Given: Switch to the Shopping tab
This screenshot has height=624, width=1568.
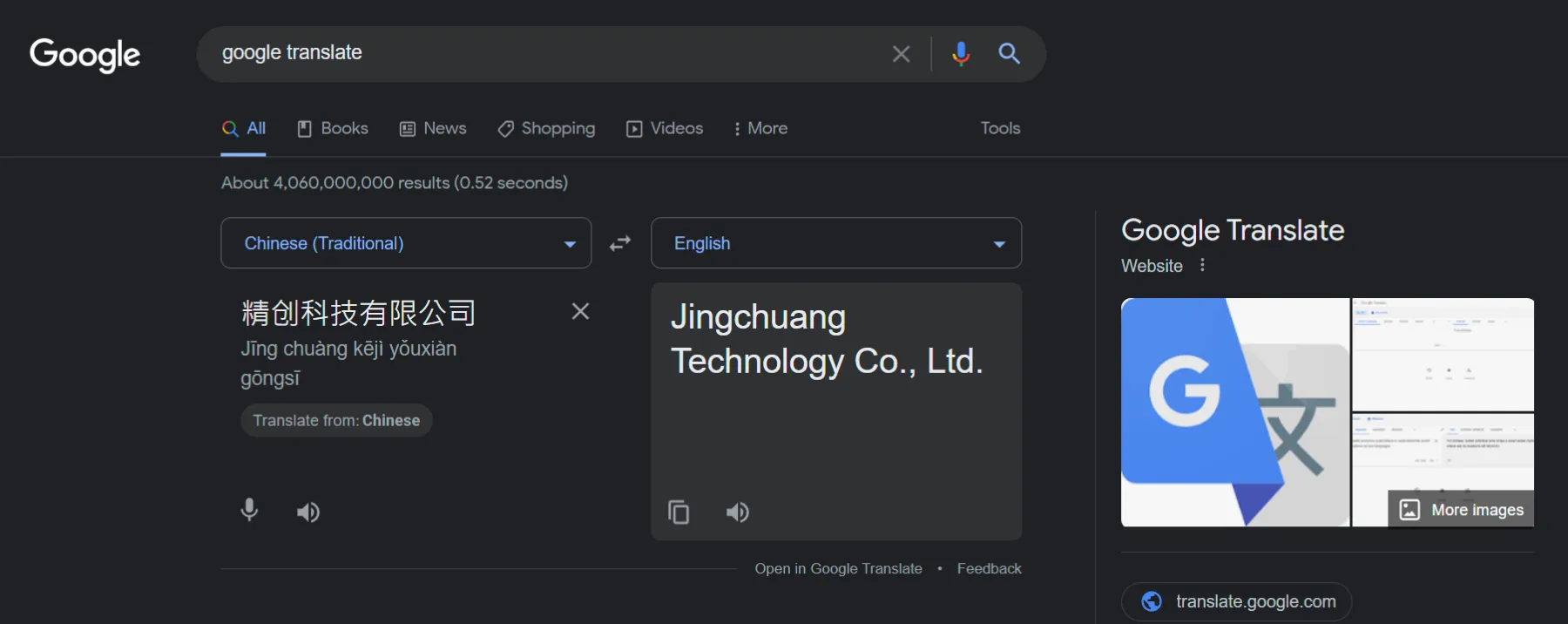Looking at the screenshot, I should pos(546,129).
